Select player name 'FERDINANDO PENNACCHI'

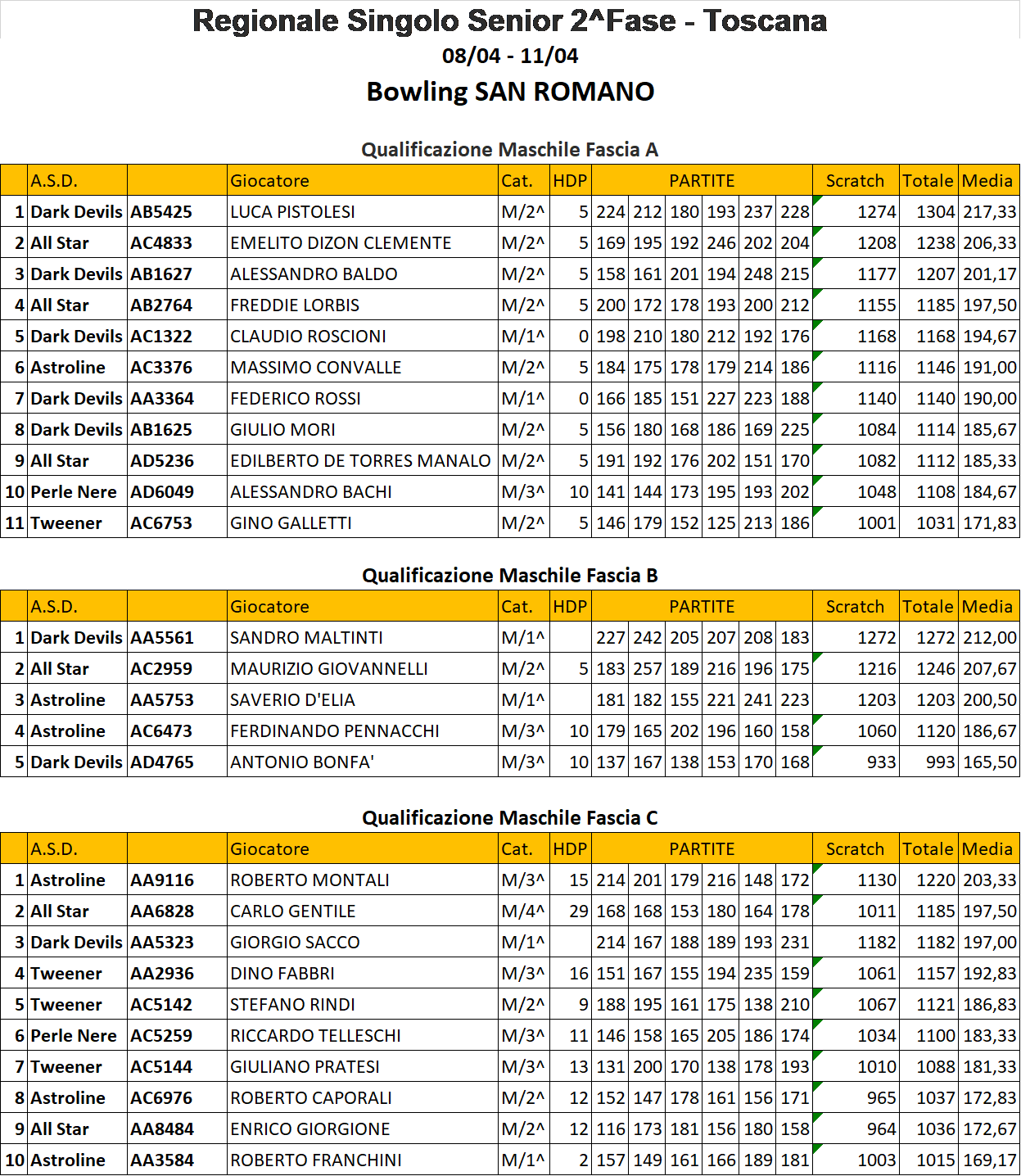click(x=335, y=731)
